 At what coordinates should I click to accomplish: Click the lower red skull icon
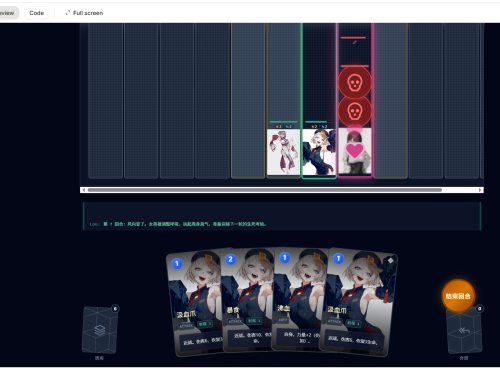pyautogui.click(x=354, y=111)
